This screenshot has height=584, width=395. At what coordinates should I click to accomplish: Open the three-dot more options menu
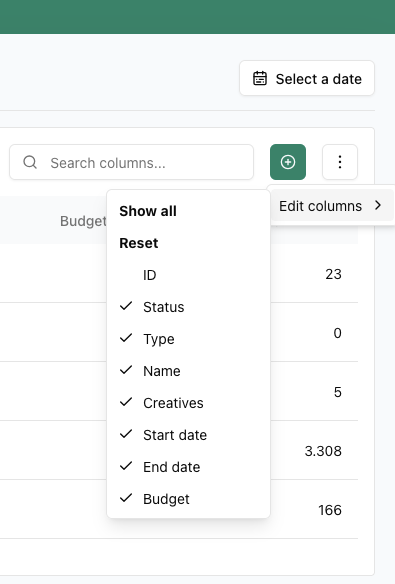point(340,162)
